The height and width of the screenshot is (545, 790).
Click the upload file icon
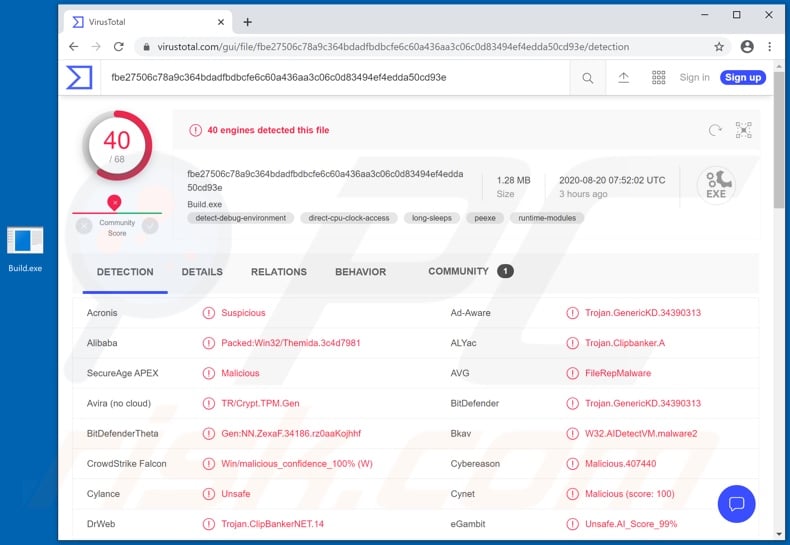(623, 78)
